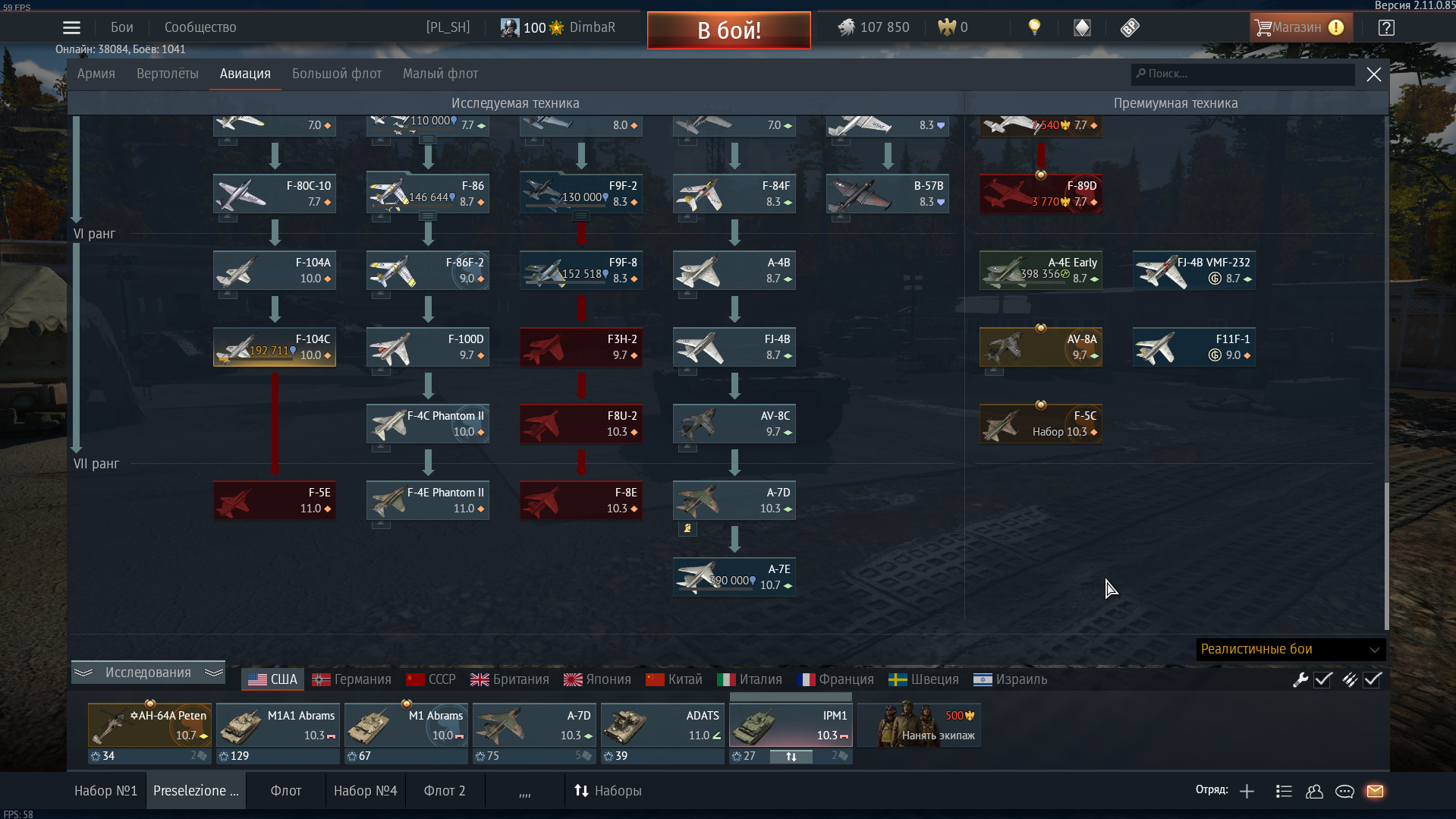
Task: Add squad member with plus icon
Action: coord(1247,791)
